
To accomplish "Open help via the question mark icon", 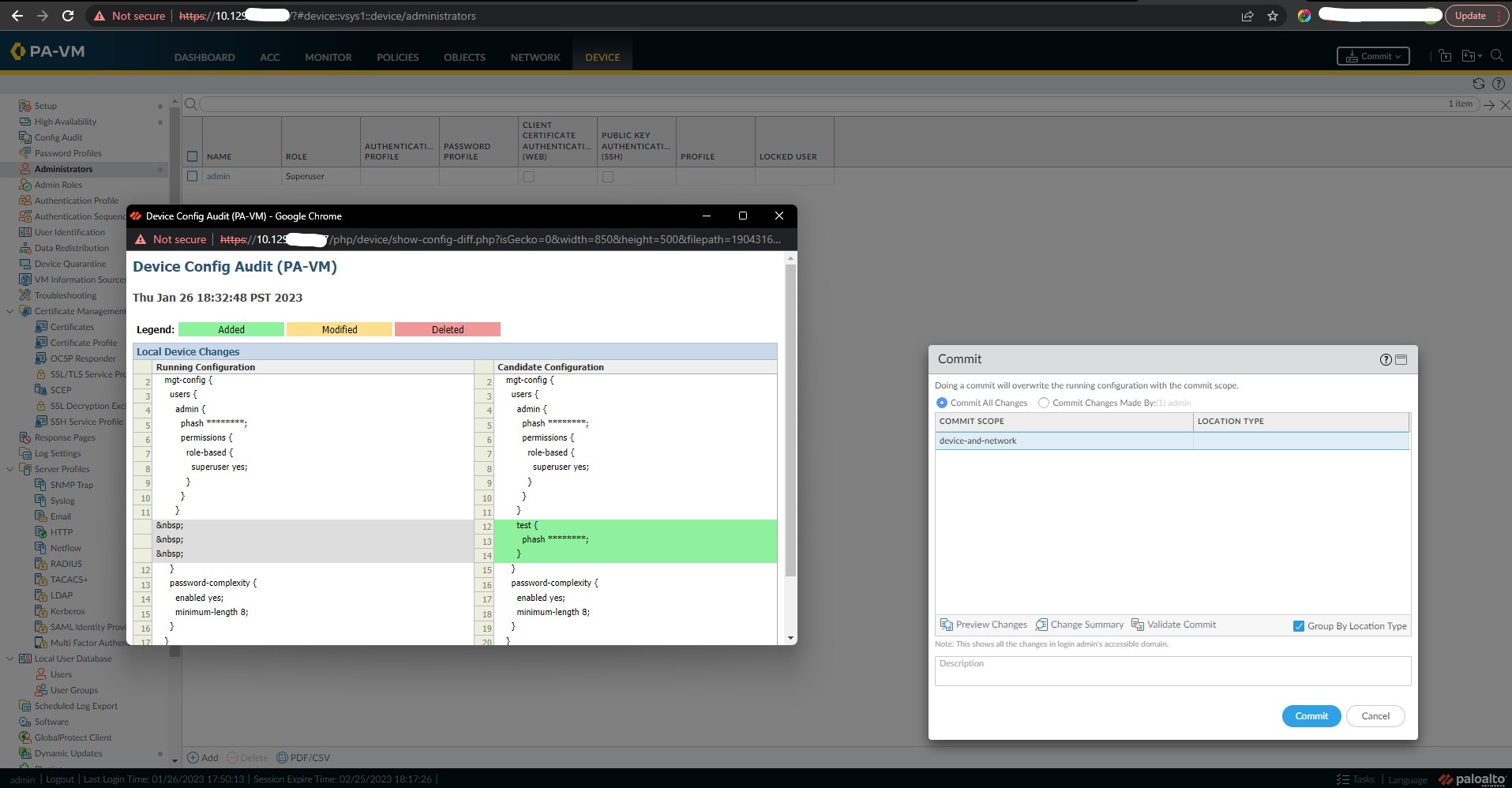I will tap(1498, 84).
